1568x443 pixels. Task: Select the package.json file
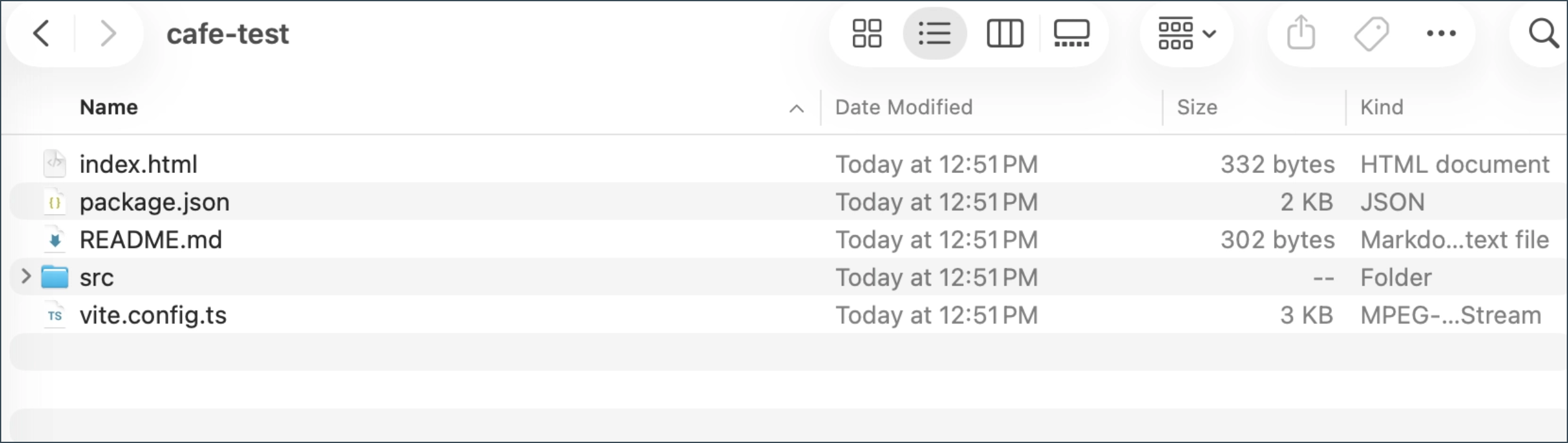coord(154,202)
